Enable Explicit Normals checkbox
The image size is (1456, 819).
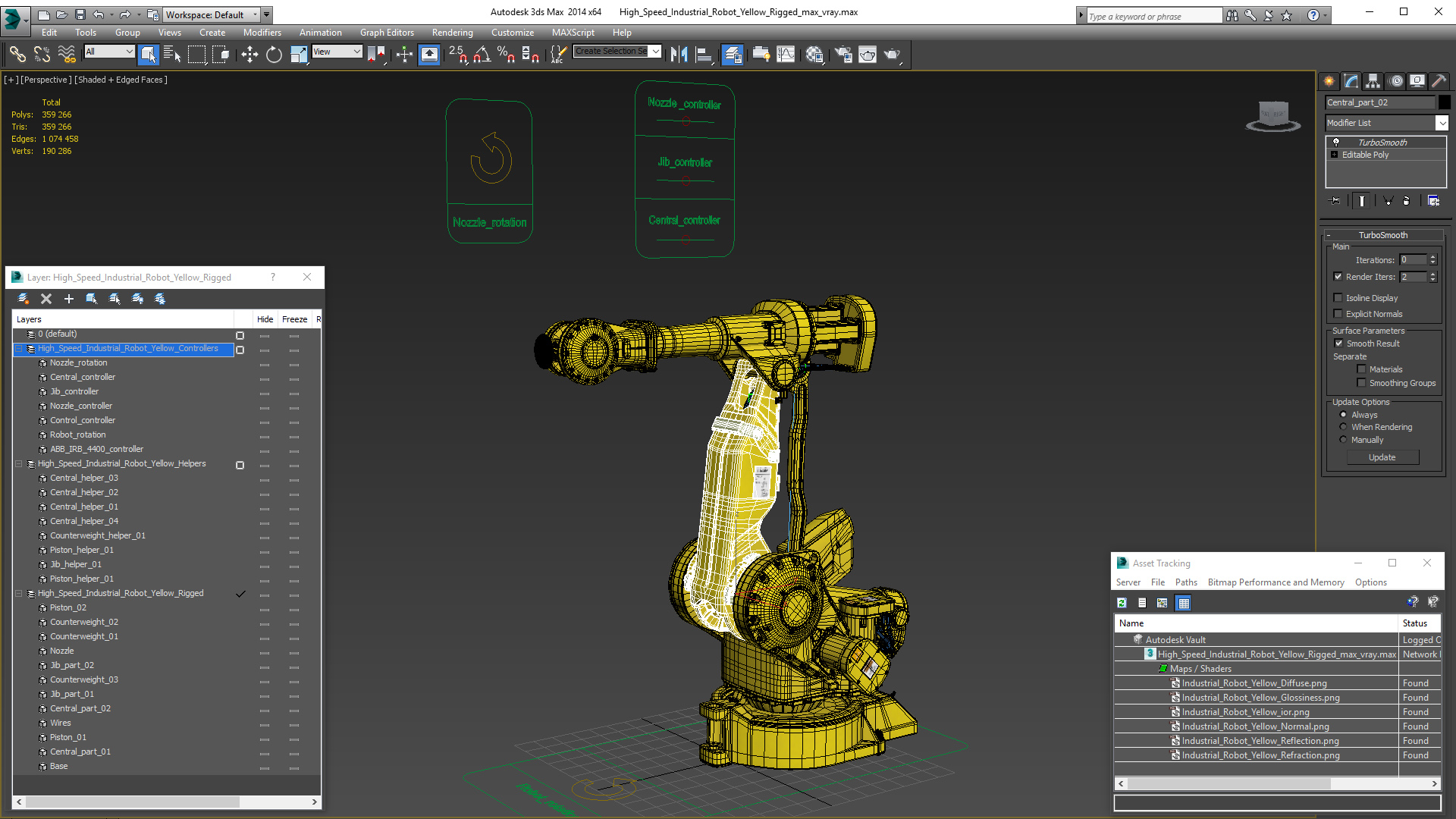(x=1338, y=314)
